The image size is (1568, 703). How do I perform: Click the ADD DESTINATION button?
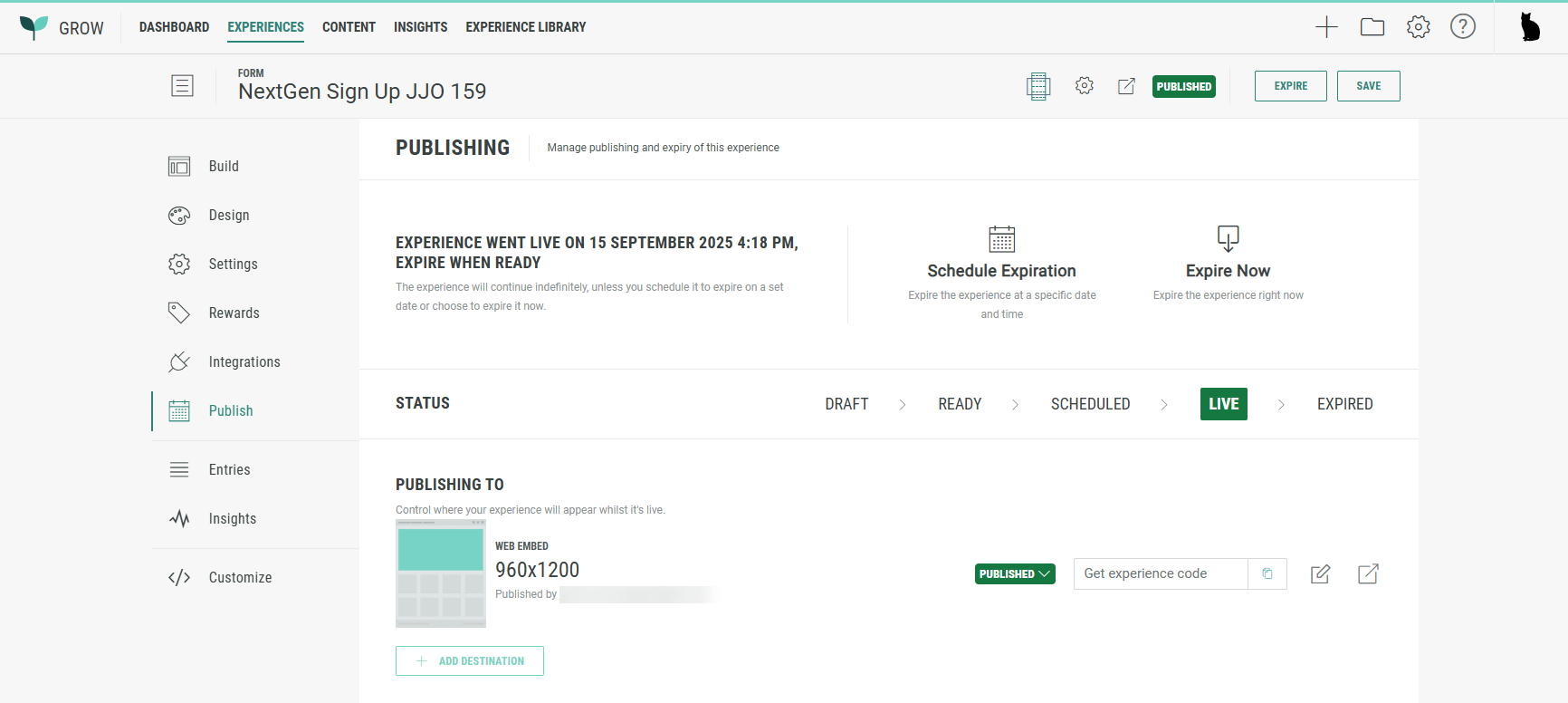click(470, 661)
